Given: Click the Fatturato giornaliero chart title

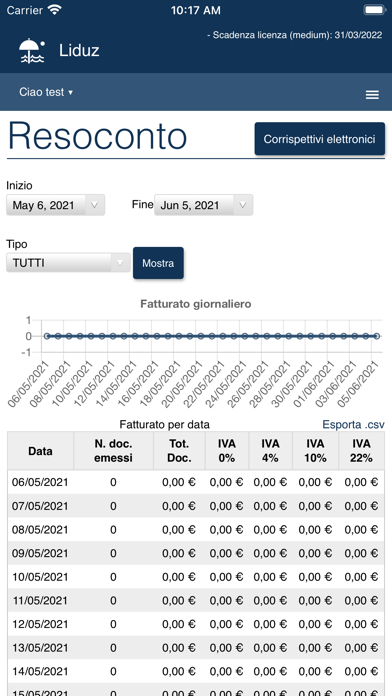Looking at the screenshot, I should [x=196, y=304].
